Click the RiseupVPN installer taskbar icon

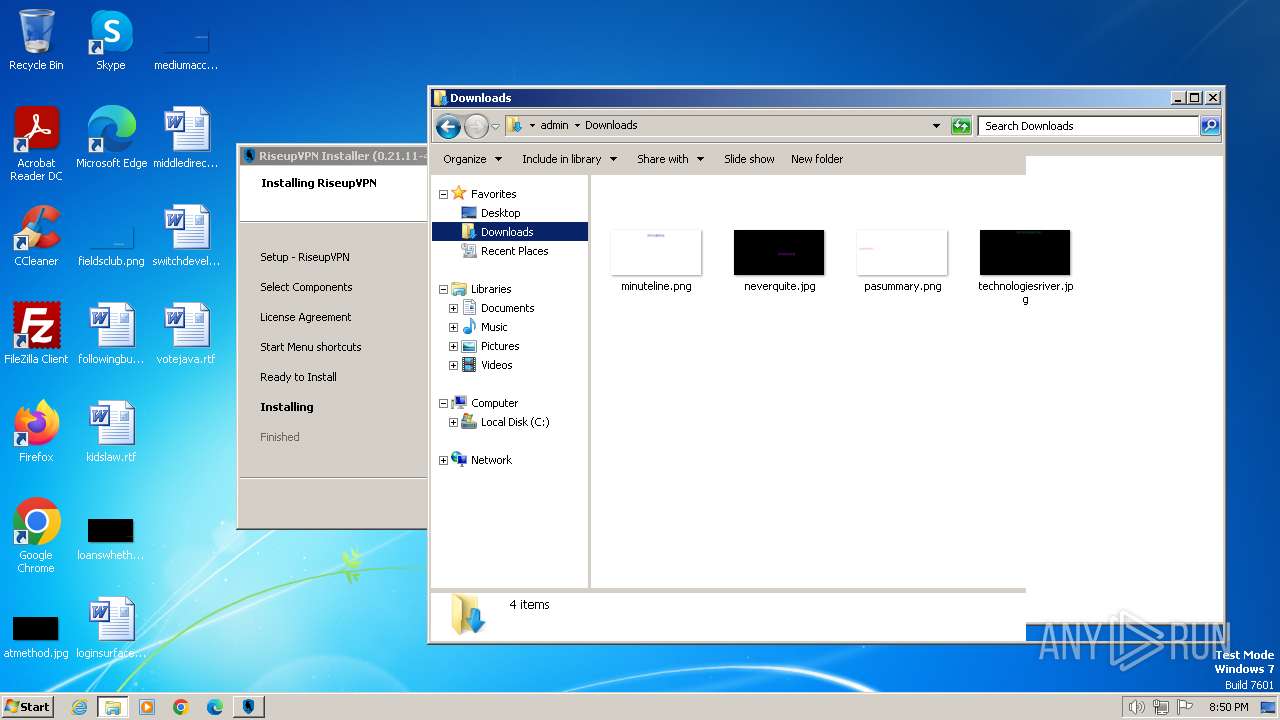tap(248, 707)
